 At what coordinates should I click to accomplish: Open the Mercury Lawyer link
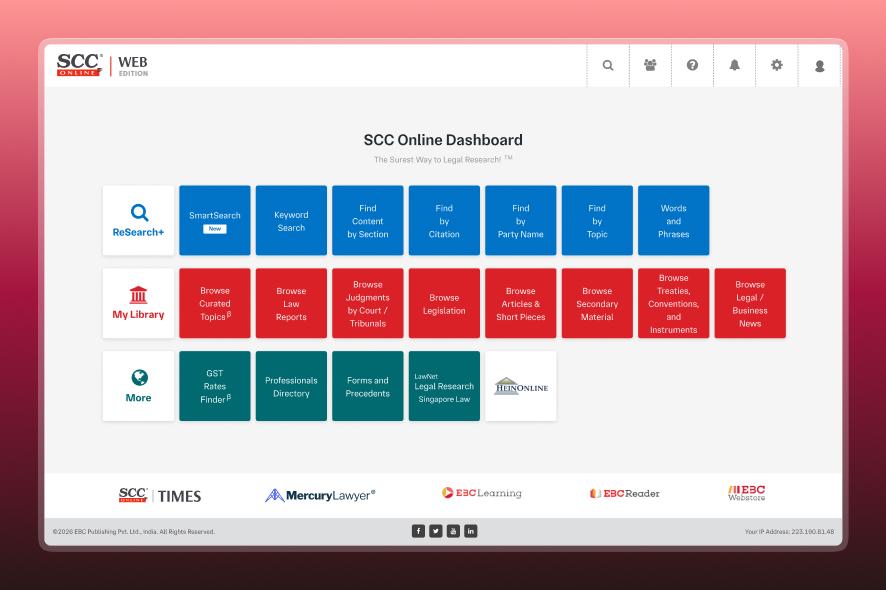[320, 495]
